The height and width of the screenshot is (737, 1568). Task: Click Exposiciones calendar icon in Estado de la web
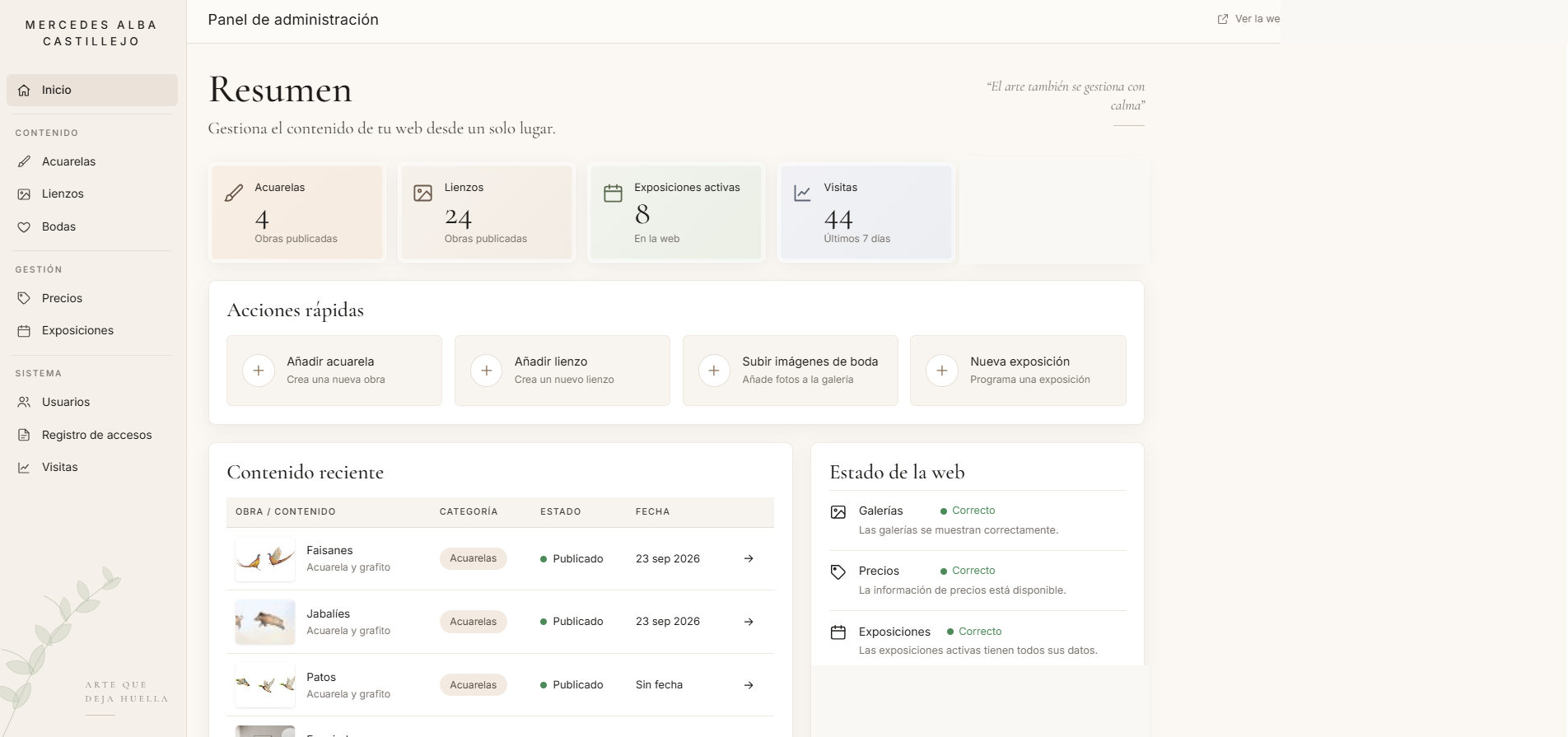pyautogui.click(x=838, y=632)
